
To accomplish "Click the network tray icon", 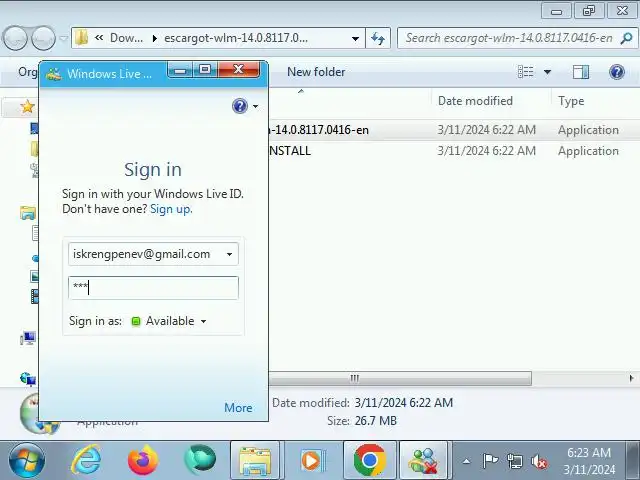I will [x=514, y=461].
